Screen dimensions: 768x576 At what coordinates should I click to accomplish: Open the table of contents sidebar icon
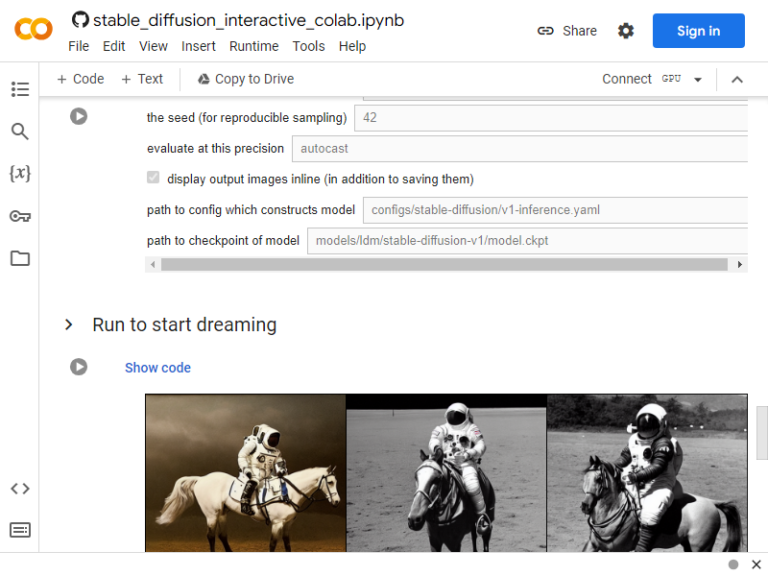tap(20, 89)
